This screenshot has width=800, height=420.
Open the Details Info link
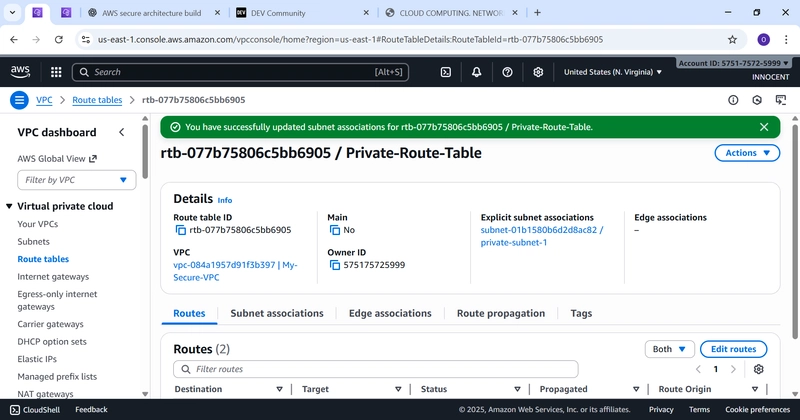click(x=224, y=200)
